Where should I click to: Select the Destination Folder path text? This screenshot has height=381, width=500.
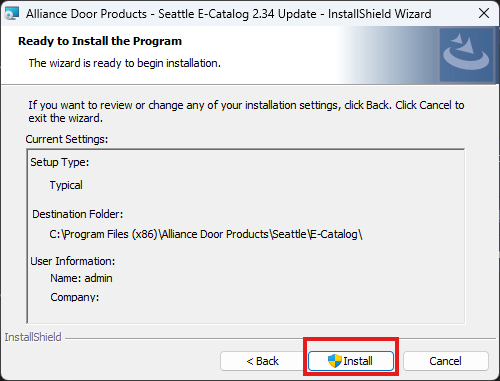coord(206,234)
